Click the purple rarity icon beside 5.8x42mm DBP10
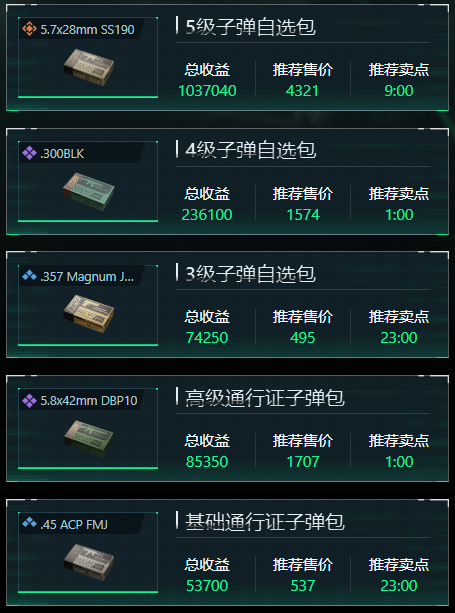 tap(29, 401)
